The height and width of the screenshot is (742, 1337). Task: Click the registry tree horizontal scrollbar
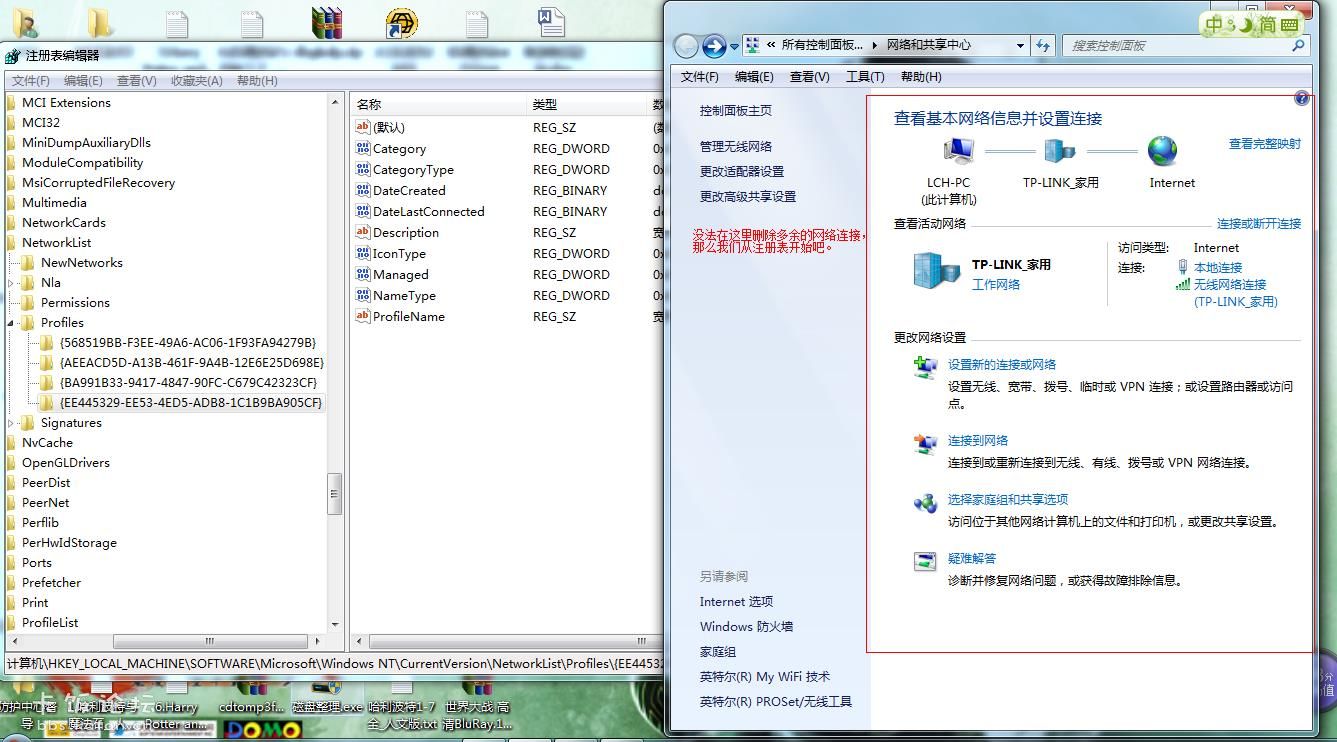pyautogui.click(x=165, y=642)
